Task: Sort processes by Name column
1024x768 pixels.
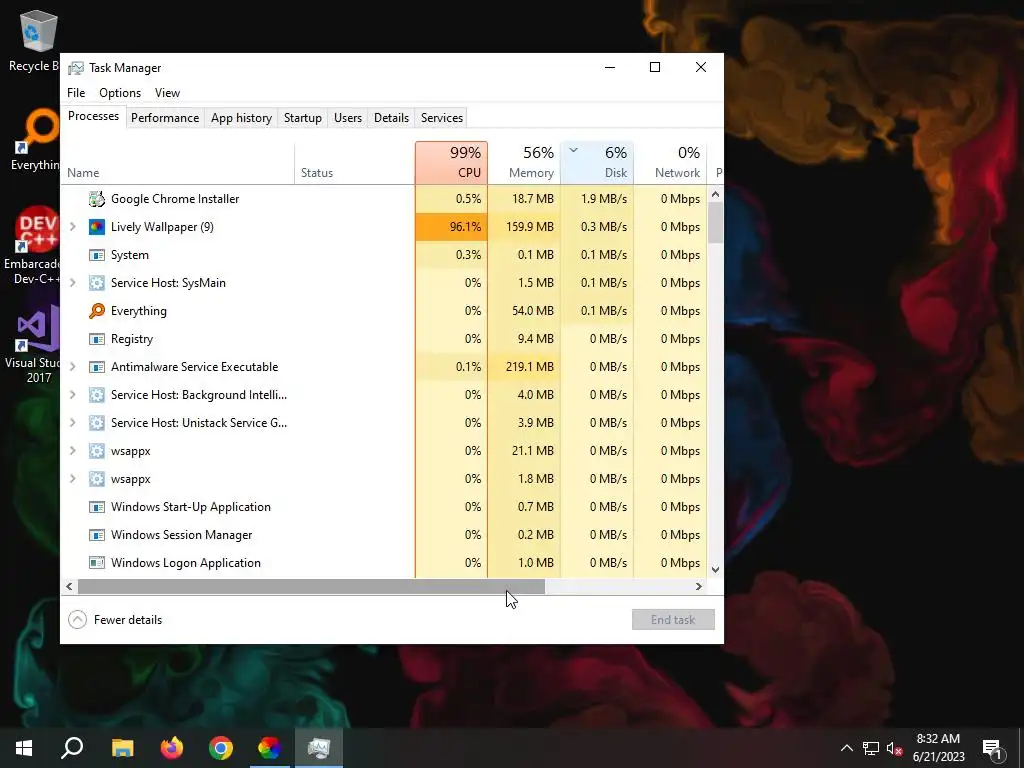Action: point(178,163)
